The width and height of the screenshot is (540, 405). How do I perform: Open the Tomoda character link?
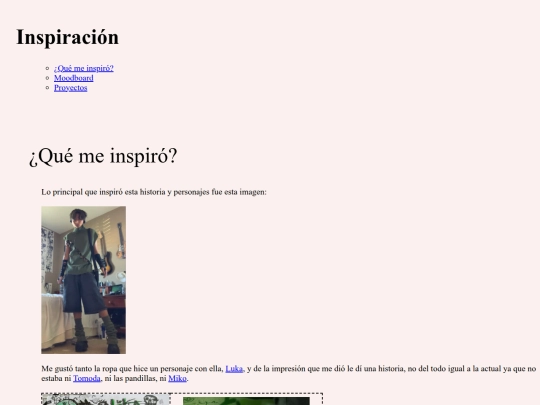[87, 378]
